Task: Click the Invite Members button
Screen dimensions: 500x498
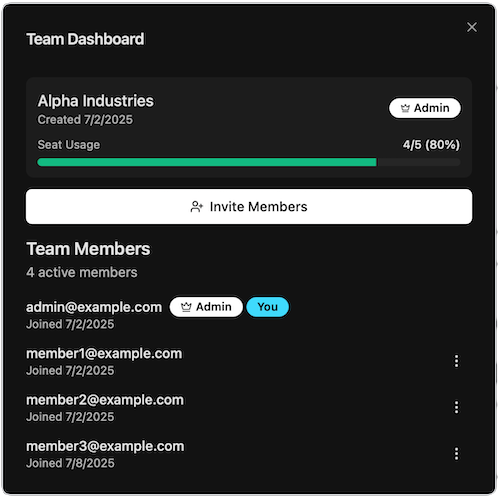Action: tap(249, 207)
